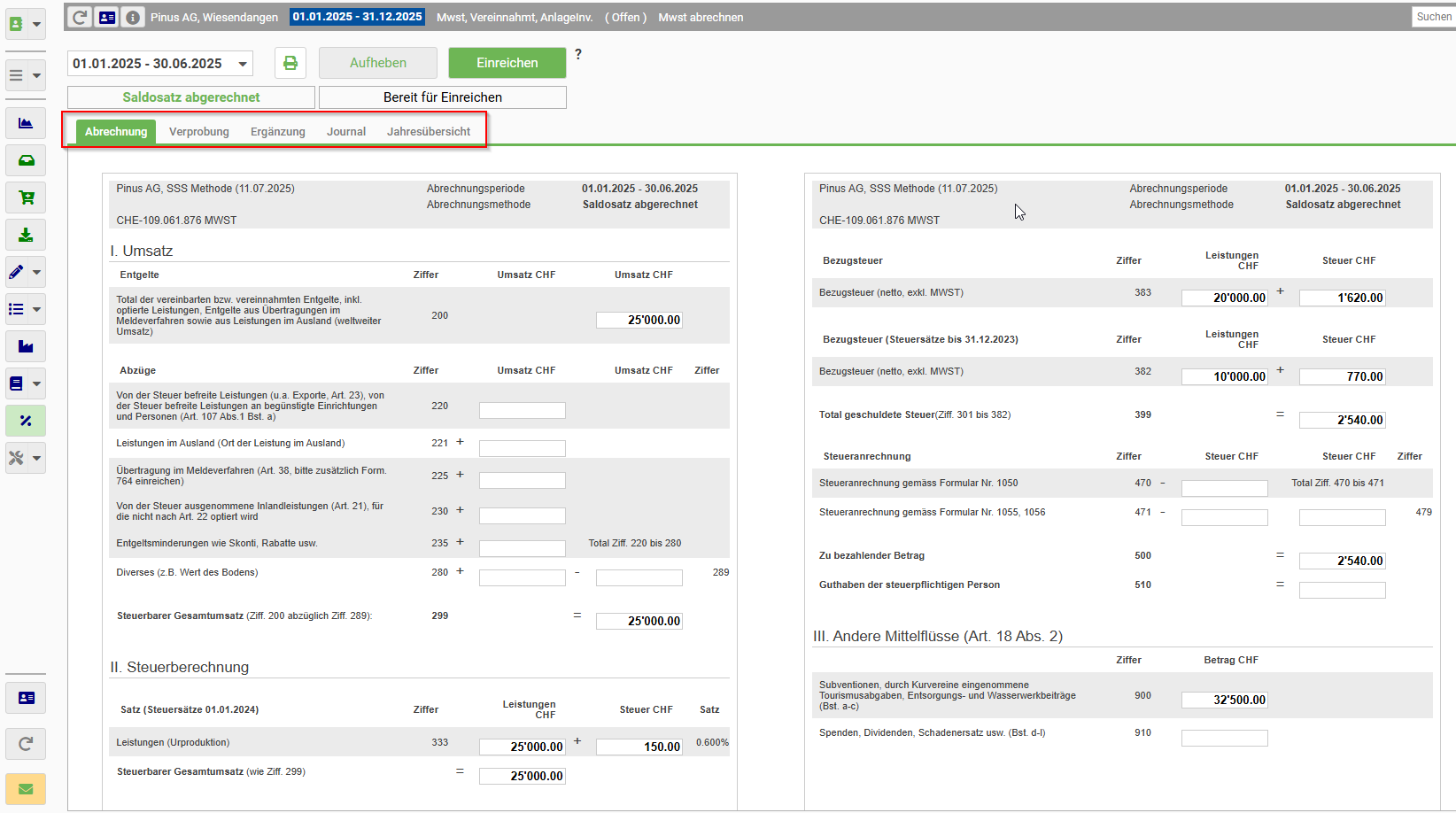
Task: Click the Ziffer 382 Bezugsteuer field 10'000.00
Action: pos(1225,376)
